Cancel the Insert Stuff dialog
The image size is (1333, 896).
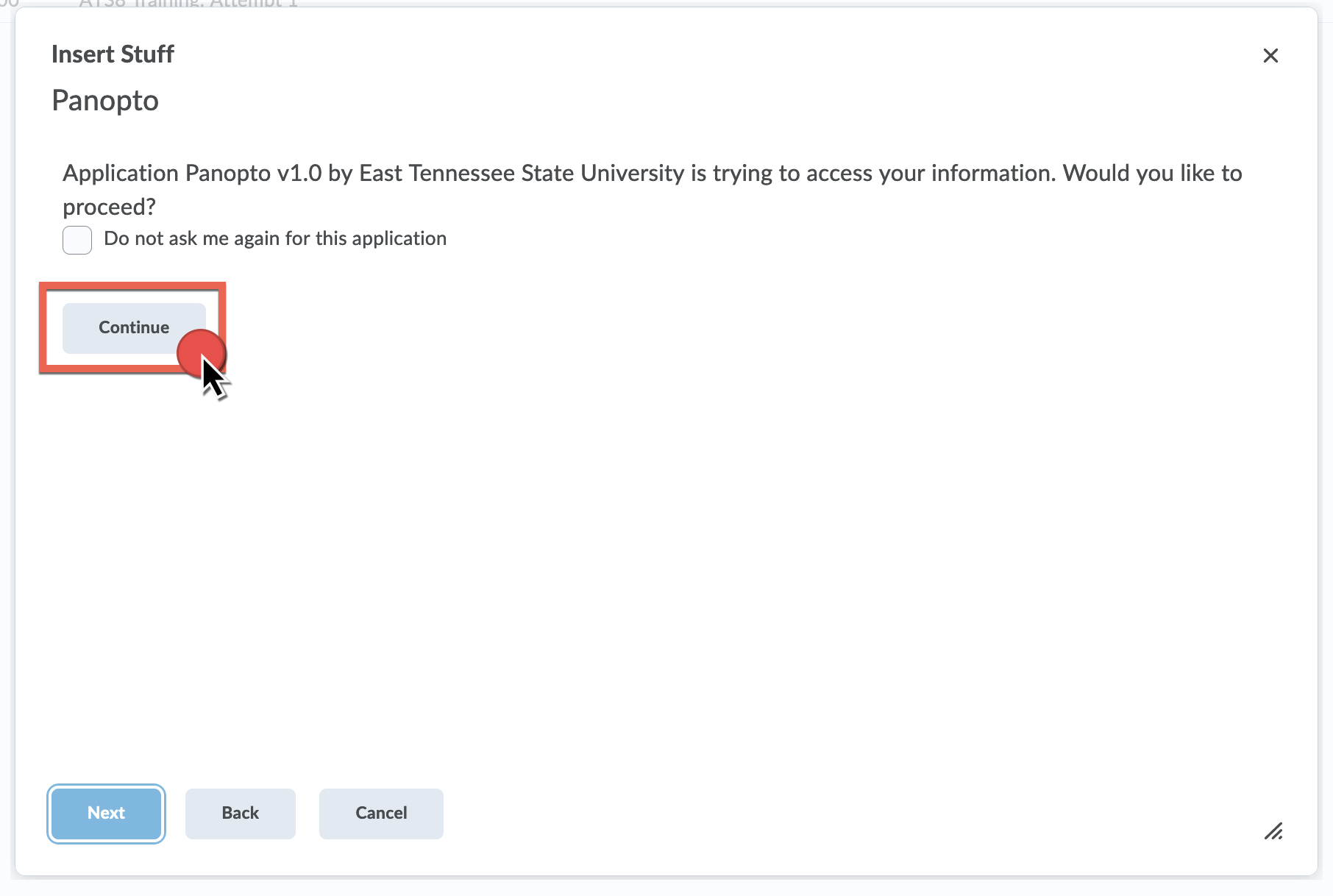tap(381, 813)
